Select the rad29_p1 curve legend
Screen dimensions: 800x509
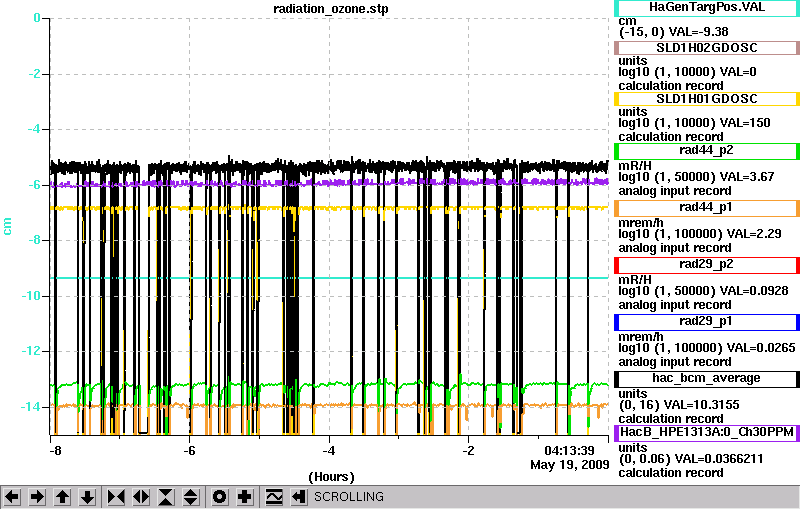[x=707, y=322]
